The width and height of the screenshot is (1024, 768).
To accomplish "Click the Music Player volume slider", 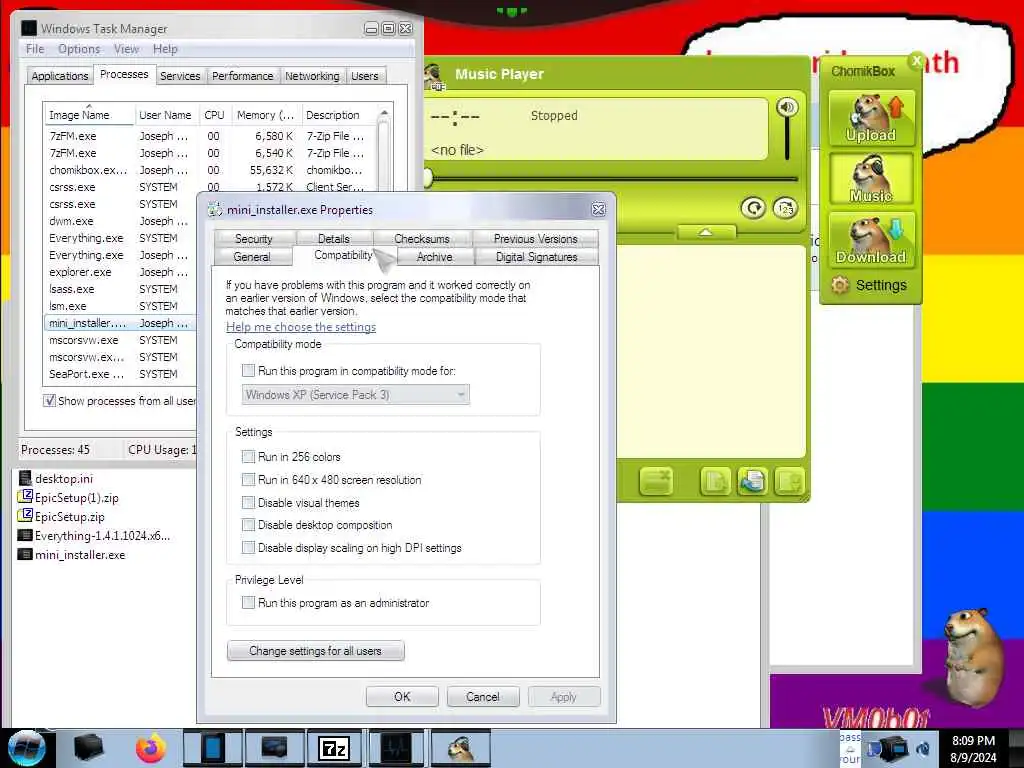I will (787, 138).
